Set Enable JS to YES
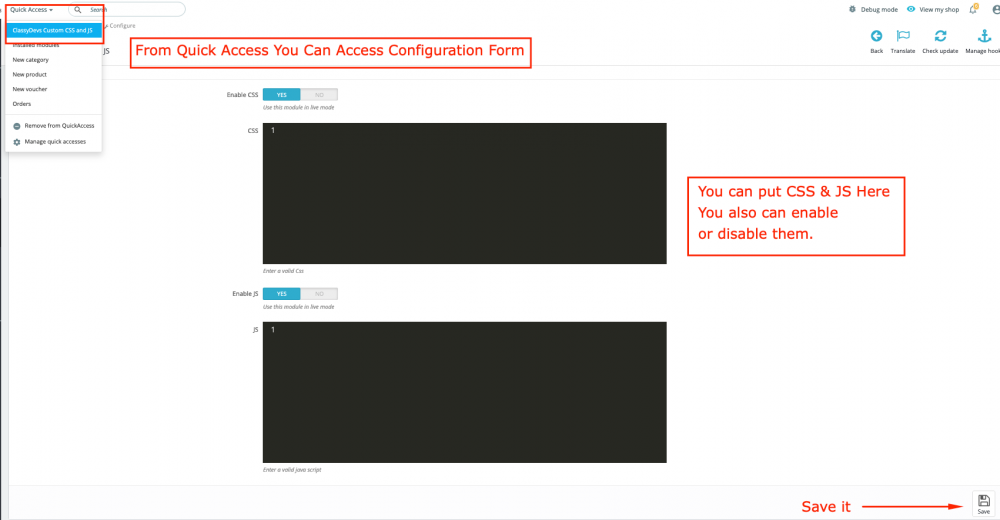 pyautogui.click(x=281, y=293)
